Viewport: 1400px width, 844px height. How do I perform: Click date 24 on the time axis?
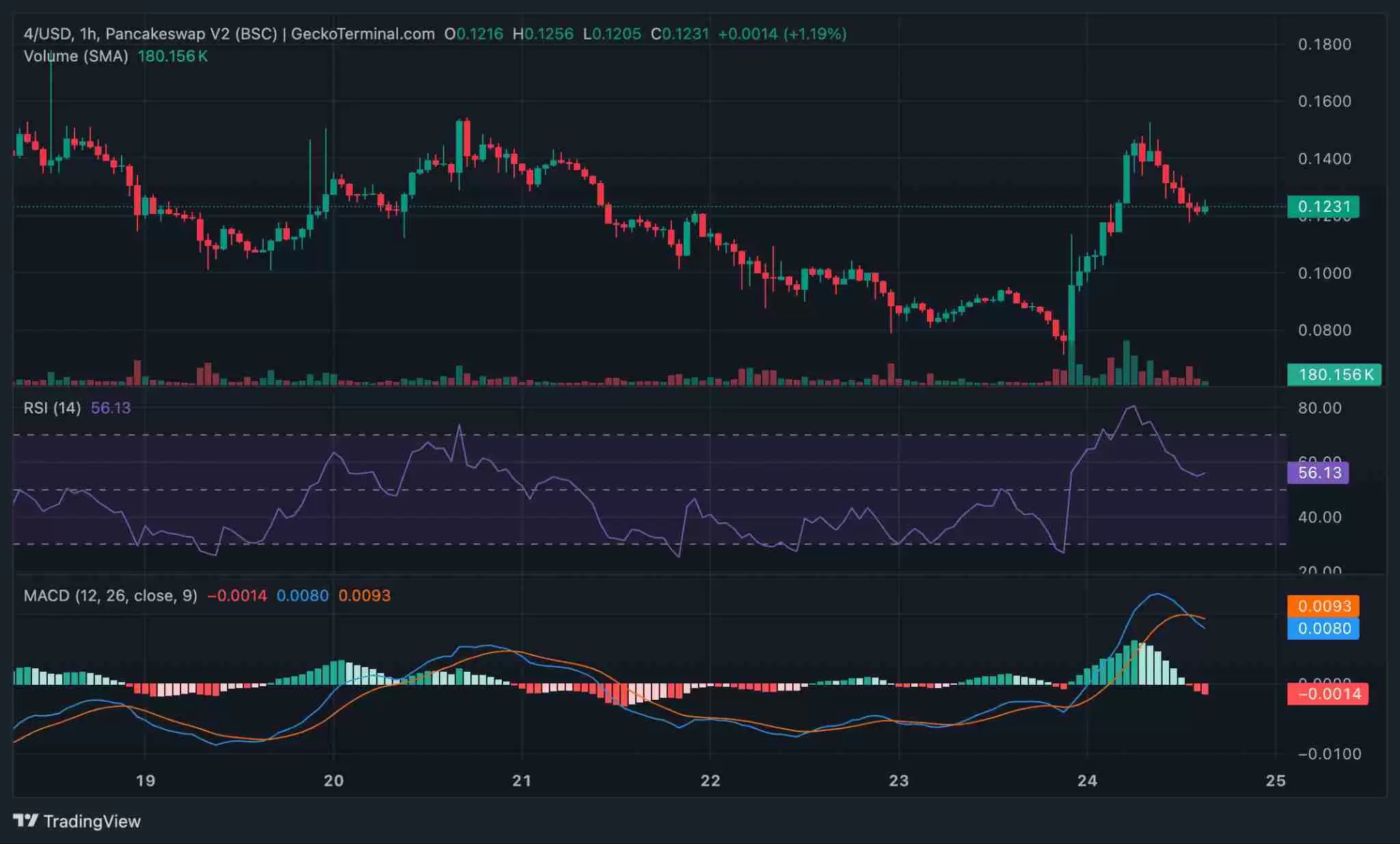1087,780
